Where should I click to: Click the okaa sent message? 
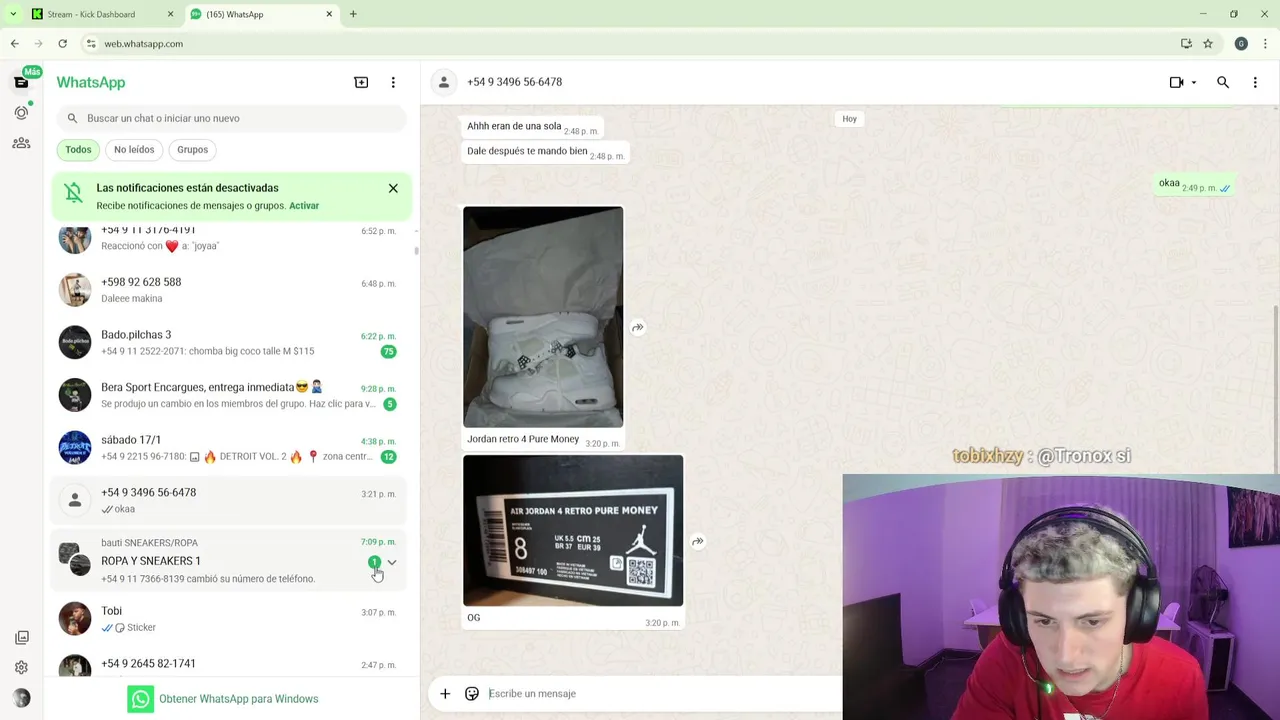(1195, 184)
